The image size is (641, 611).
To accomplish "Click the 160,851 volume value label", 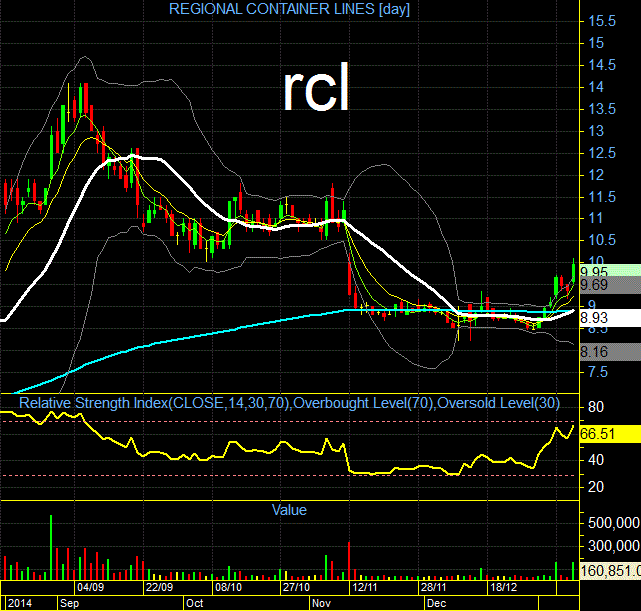I will coord(610,571).
